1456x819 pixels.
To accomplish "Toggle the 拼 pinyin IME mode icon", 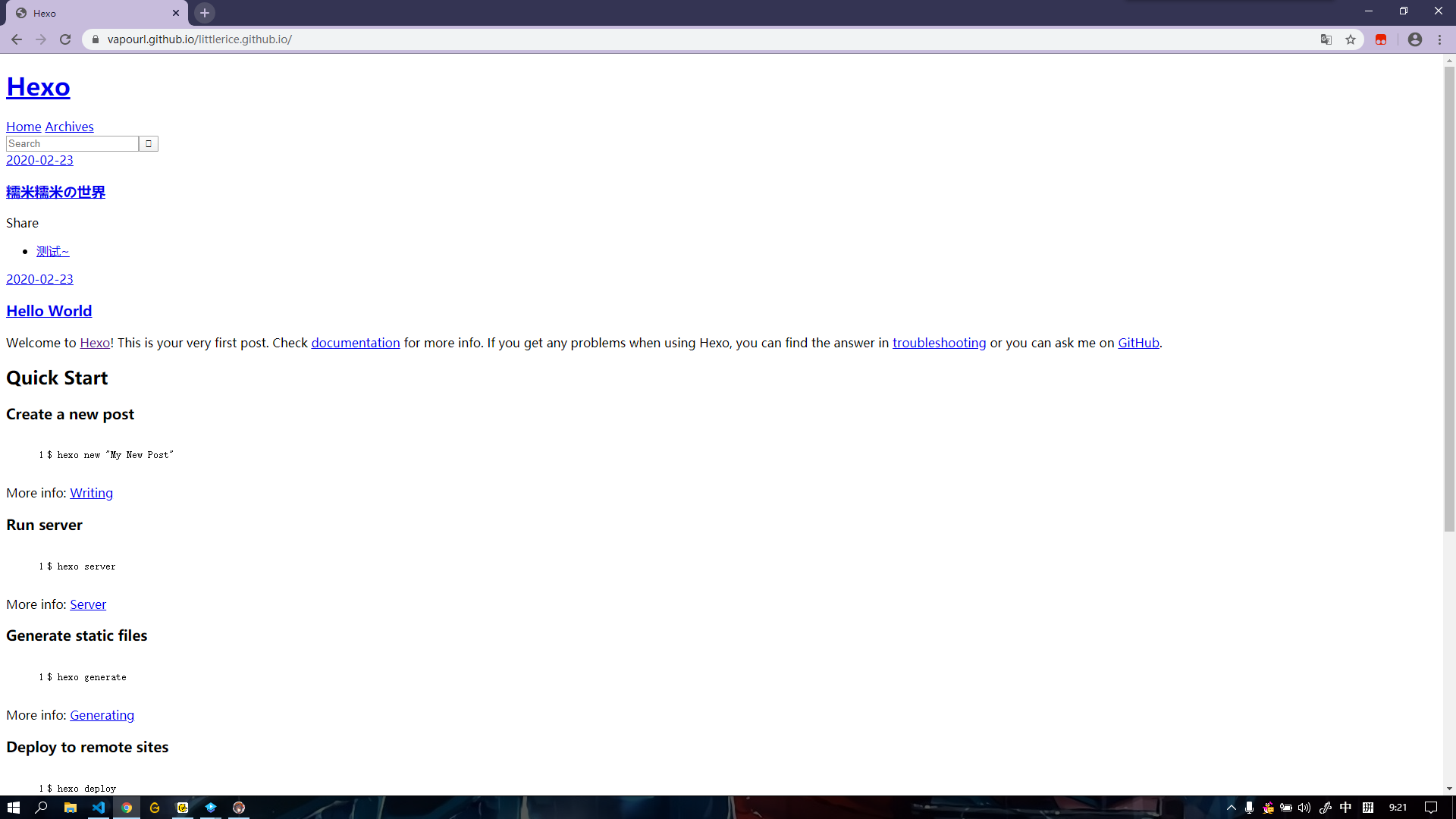I will point(1368,808).
